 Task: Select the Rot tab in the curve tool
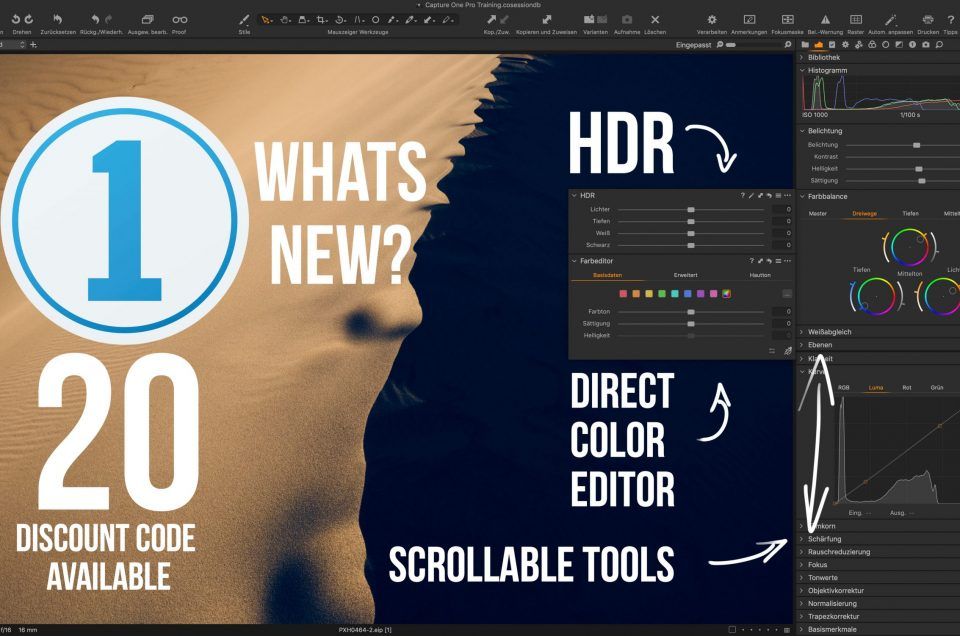point(907,387)
